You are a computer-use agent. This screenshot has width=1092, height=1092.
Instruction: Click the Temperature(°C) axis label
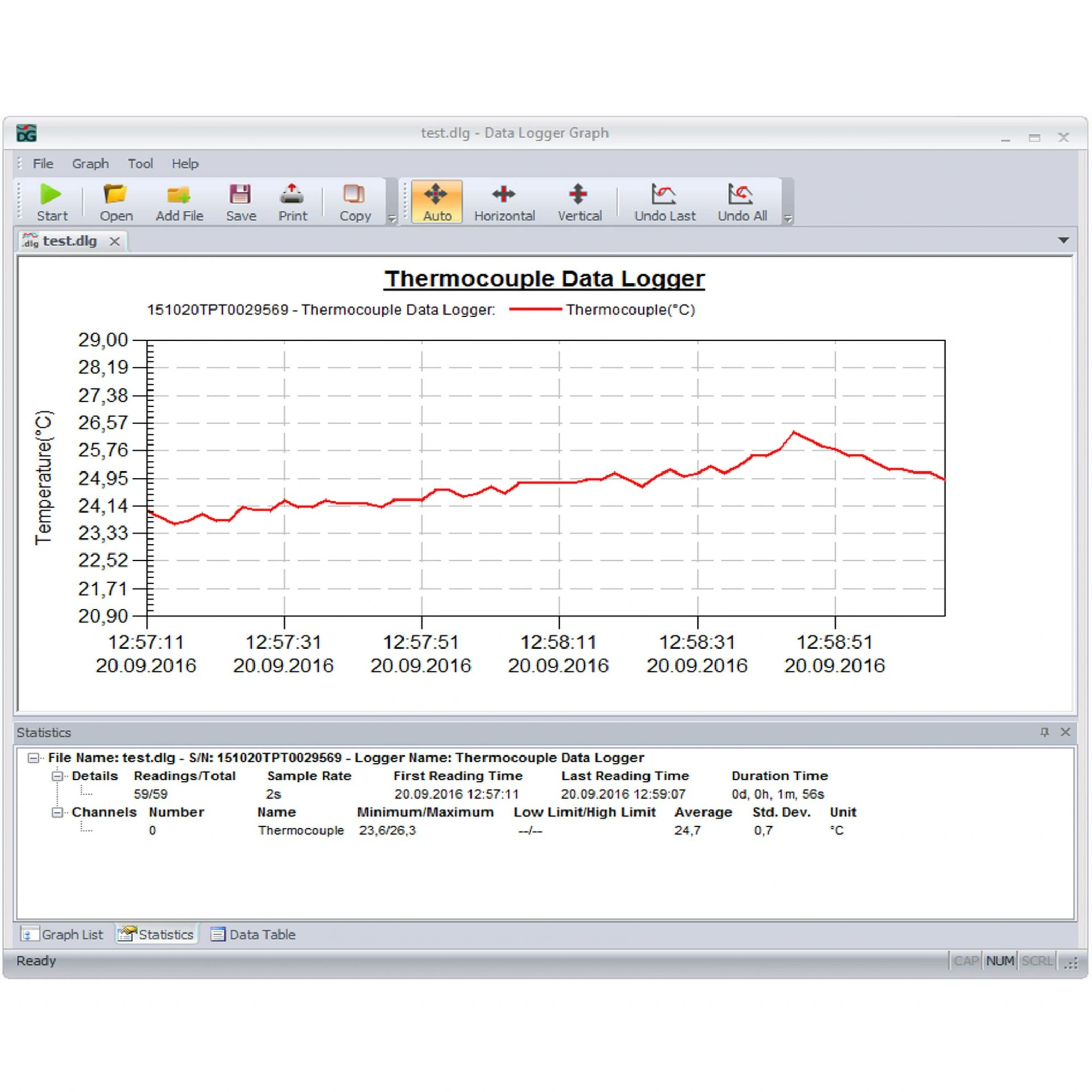click(x=44, y=478)
